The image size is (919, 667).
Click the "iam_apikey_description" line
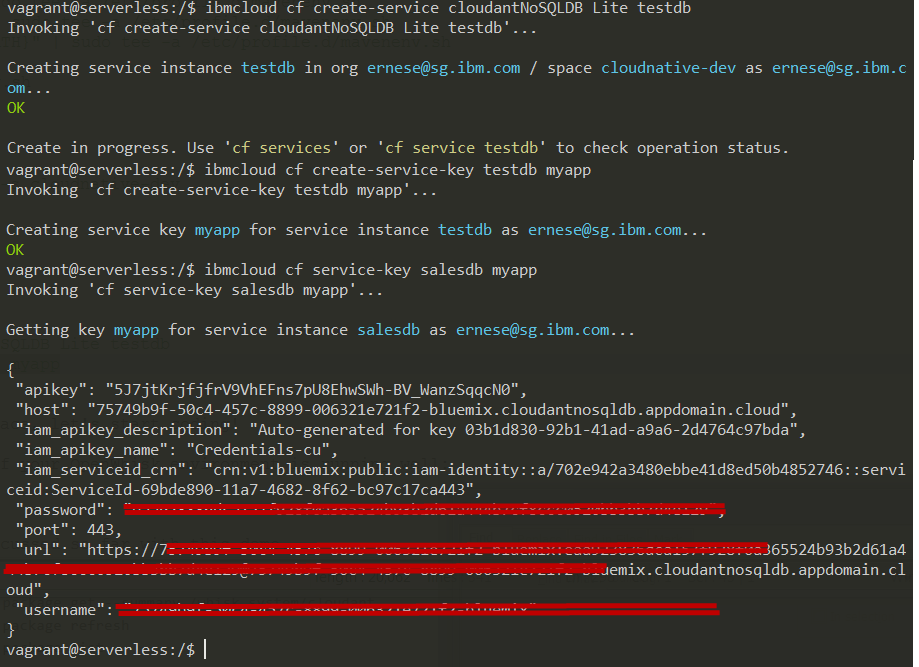[x=411, y=430]
